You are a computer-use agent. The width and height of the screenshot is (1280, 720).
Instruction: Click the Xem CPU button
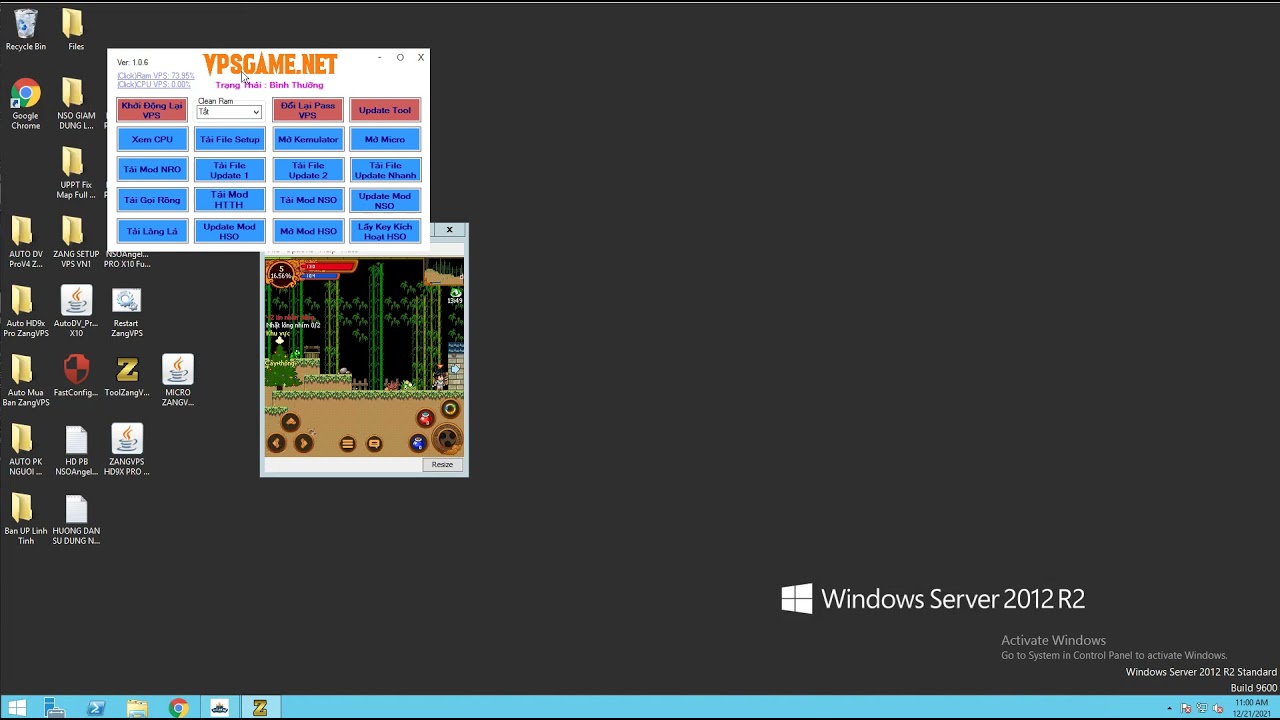coord(152,140)
